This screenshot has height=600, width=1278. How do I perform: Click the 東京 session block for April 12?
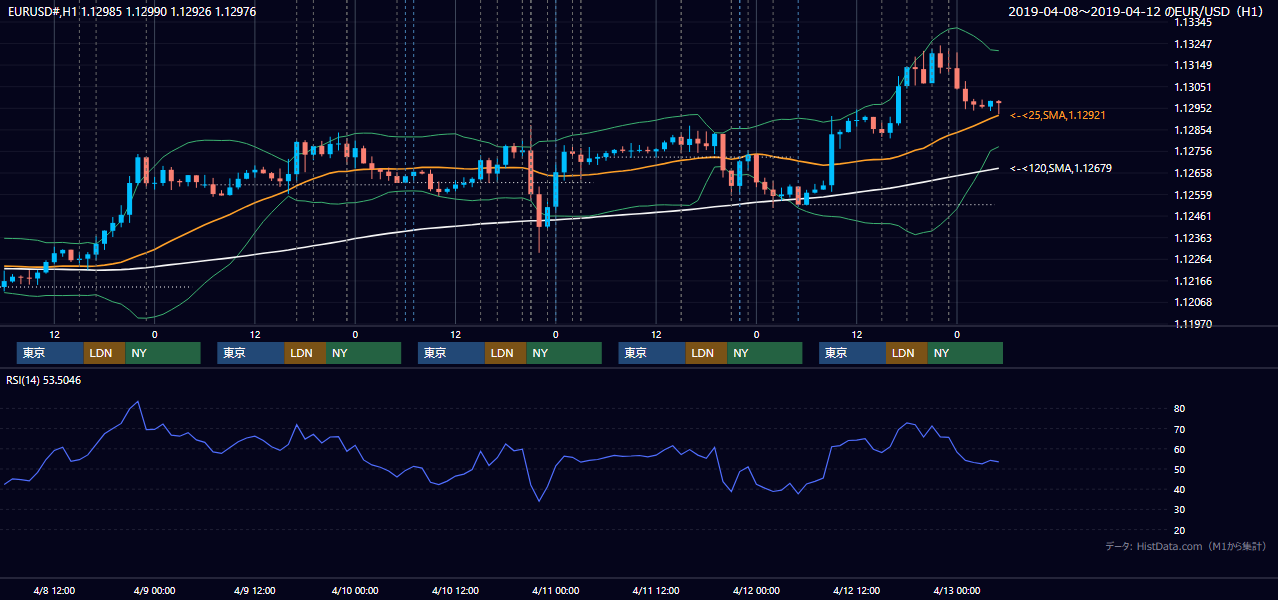click(x=852, y=353)
